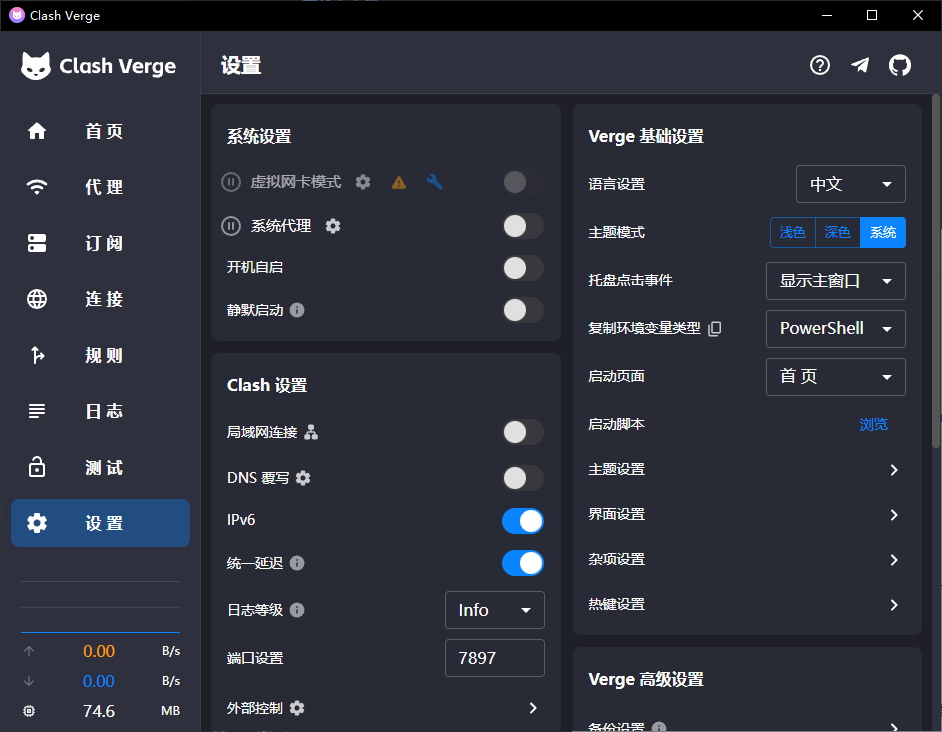Click pause icon beside 系统代理
Image resolution: width=942 pixels, height=732 pixels.
[x=231, y=226]
